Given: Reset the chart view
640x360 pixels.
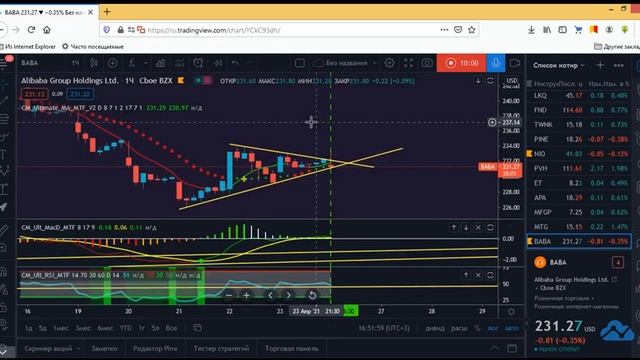Looking at the screenshot, I should [x=312, y=295].
